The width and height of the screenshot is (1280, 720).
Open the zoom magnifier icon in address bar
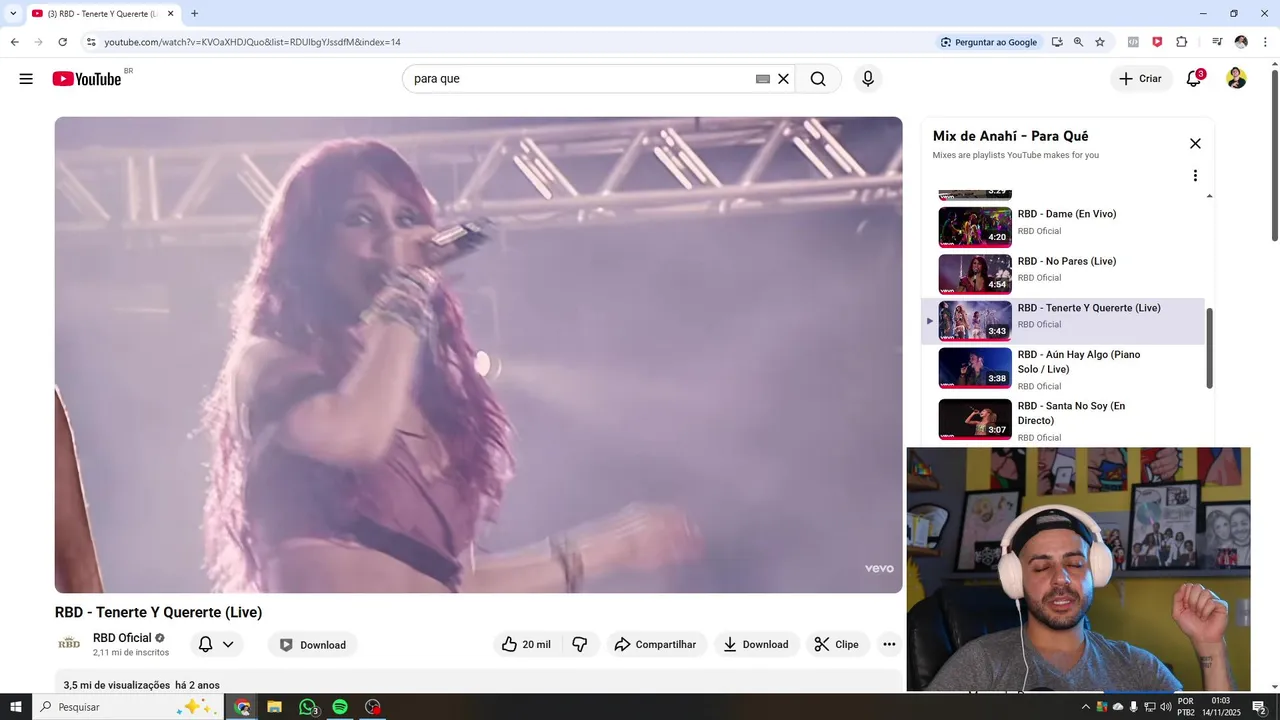point(1078,42)
